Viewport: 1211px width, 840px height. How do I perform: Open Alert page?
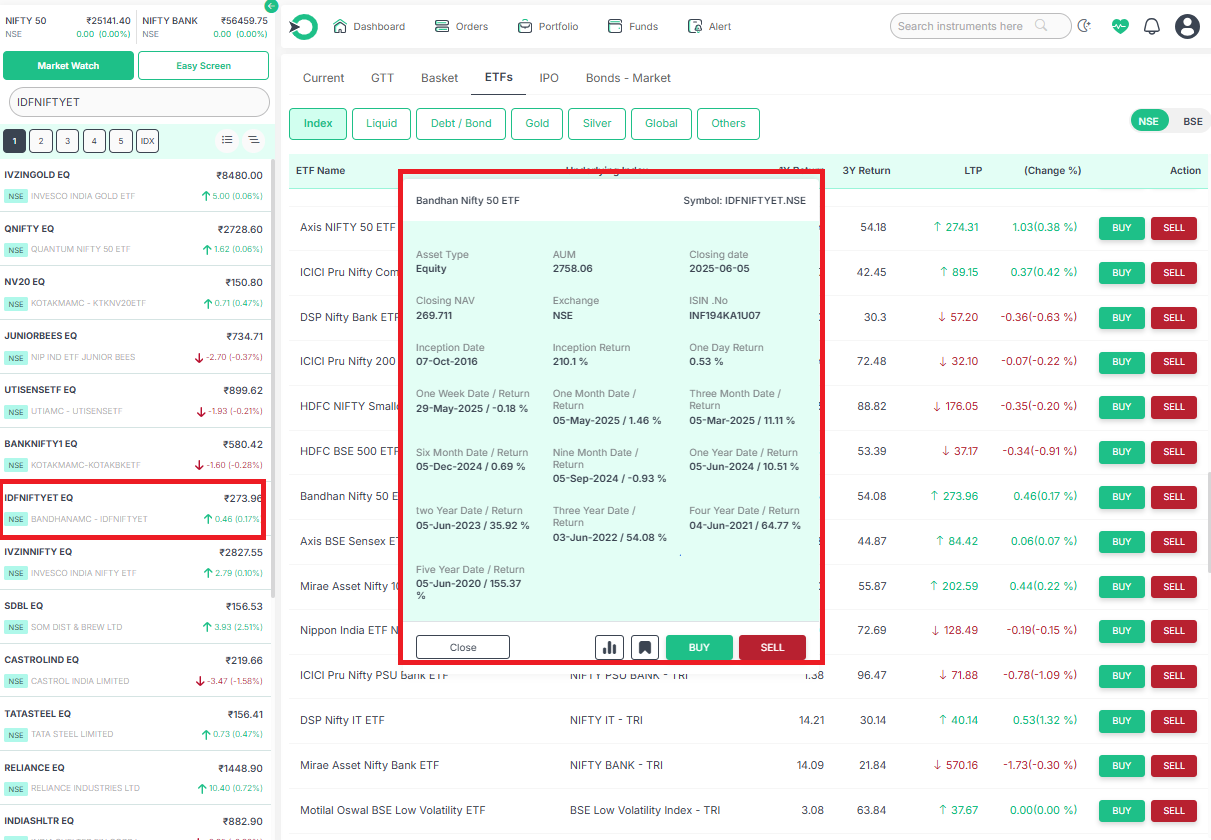(x=710, y=26)
